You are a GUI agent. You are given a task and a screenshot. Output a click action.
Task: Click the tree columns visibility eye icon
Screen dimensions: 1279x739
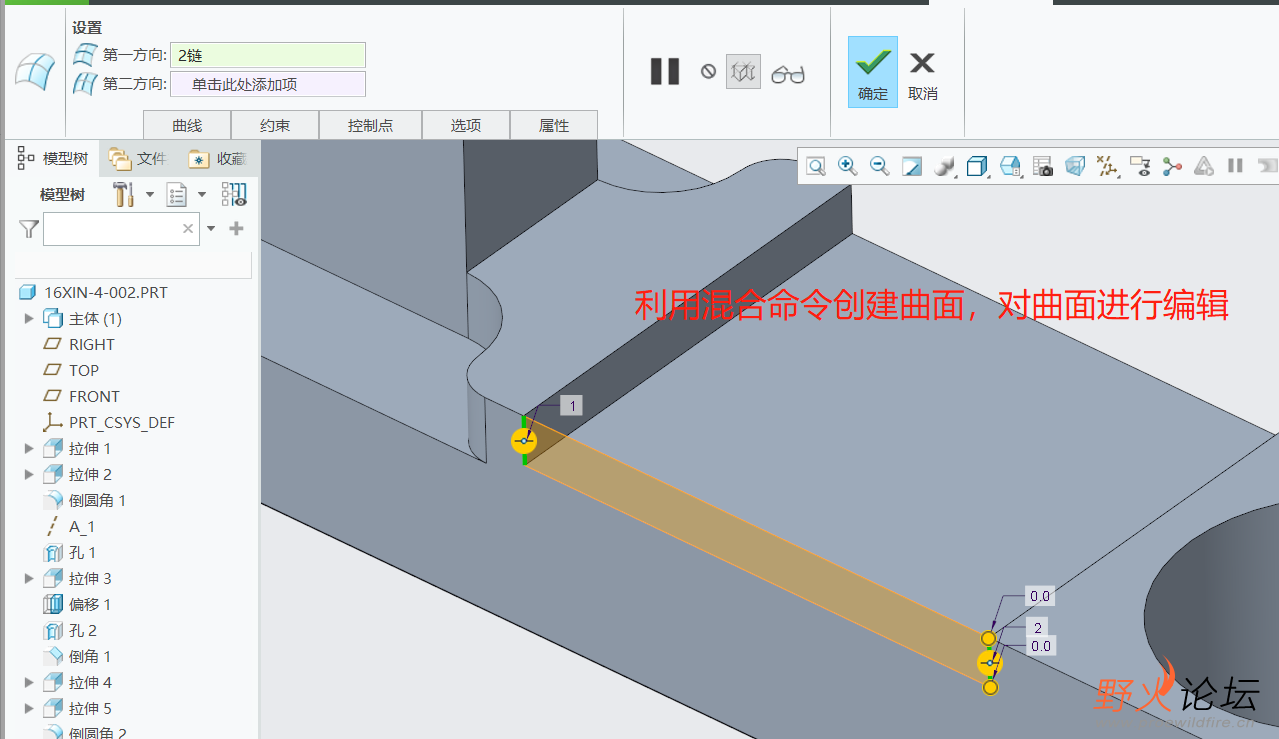coord(234,194)
